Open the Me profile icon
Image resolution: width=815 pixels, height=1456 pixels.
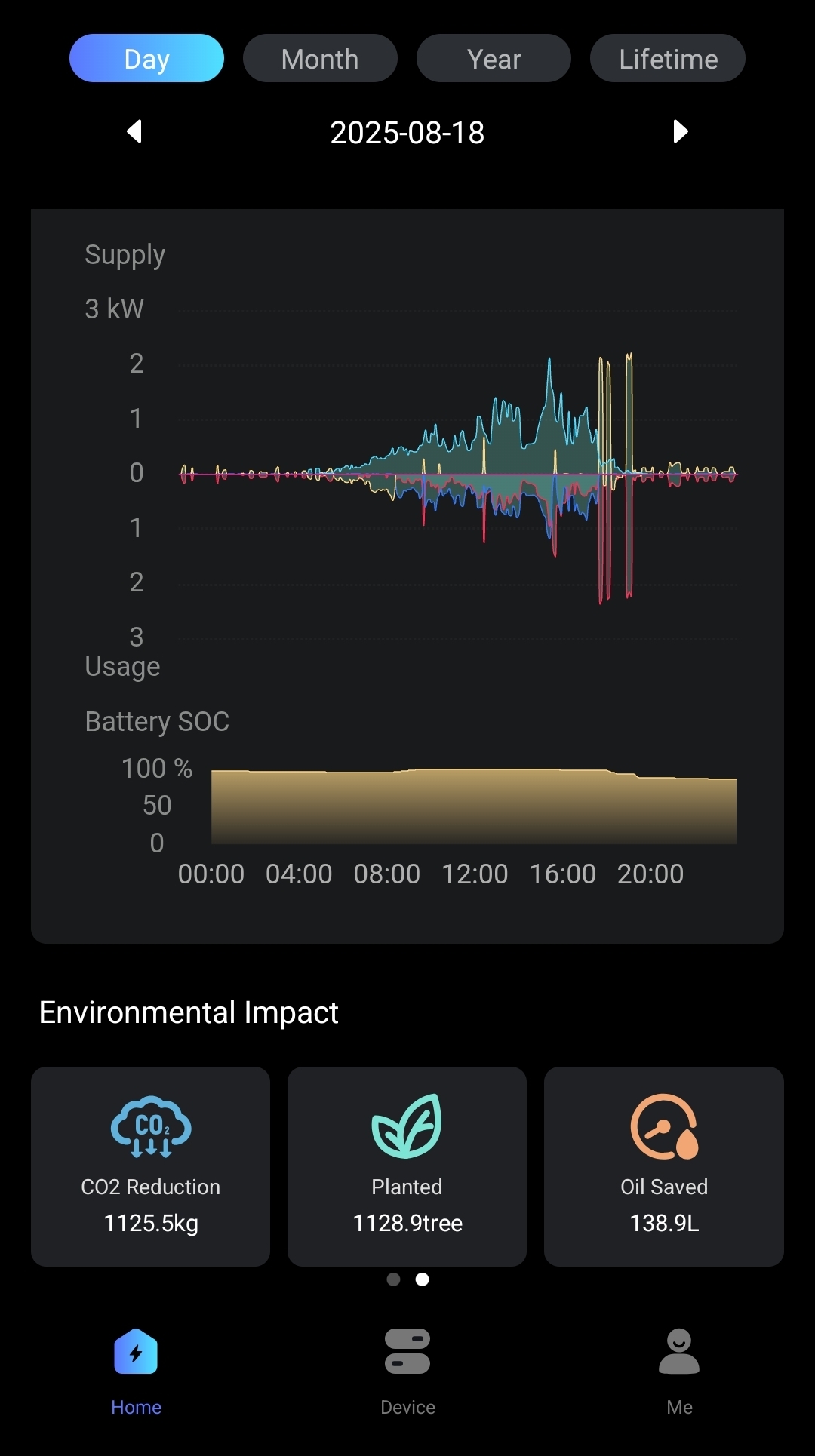[679, 1351]
